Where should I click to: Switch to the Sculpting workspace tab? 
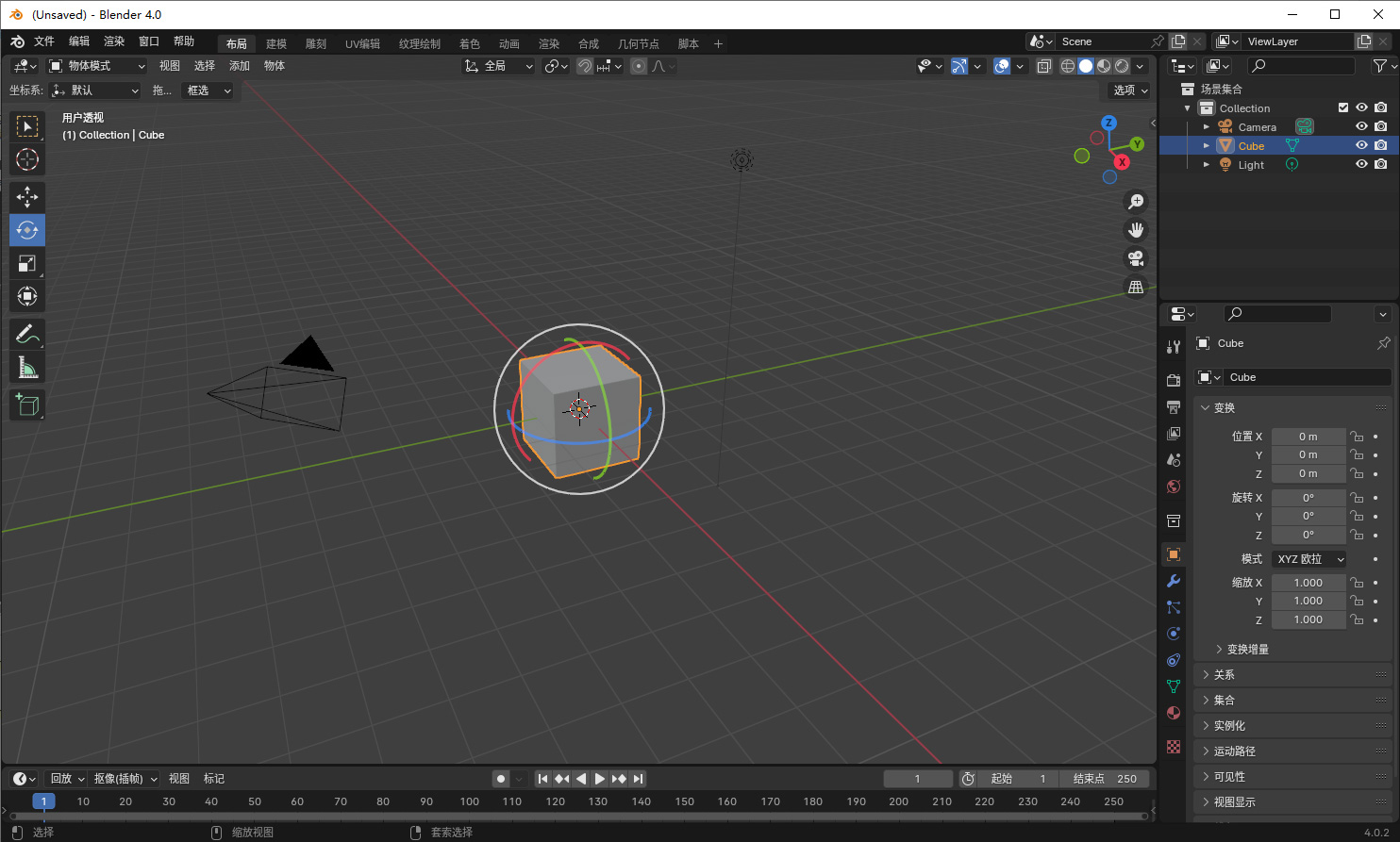pyautogui.click(x=316, y=44)
